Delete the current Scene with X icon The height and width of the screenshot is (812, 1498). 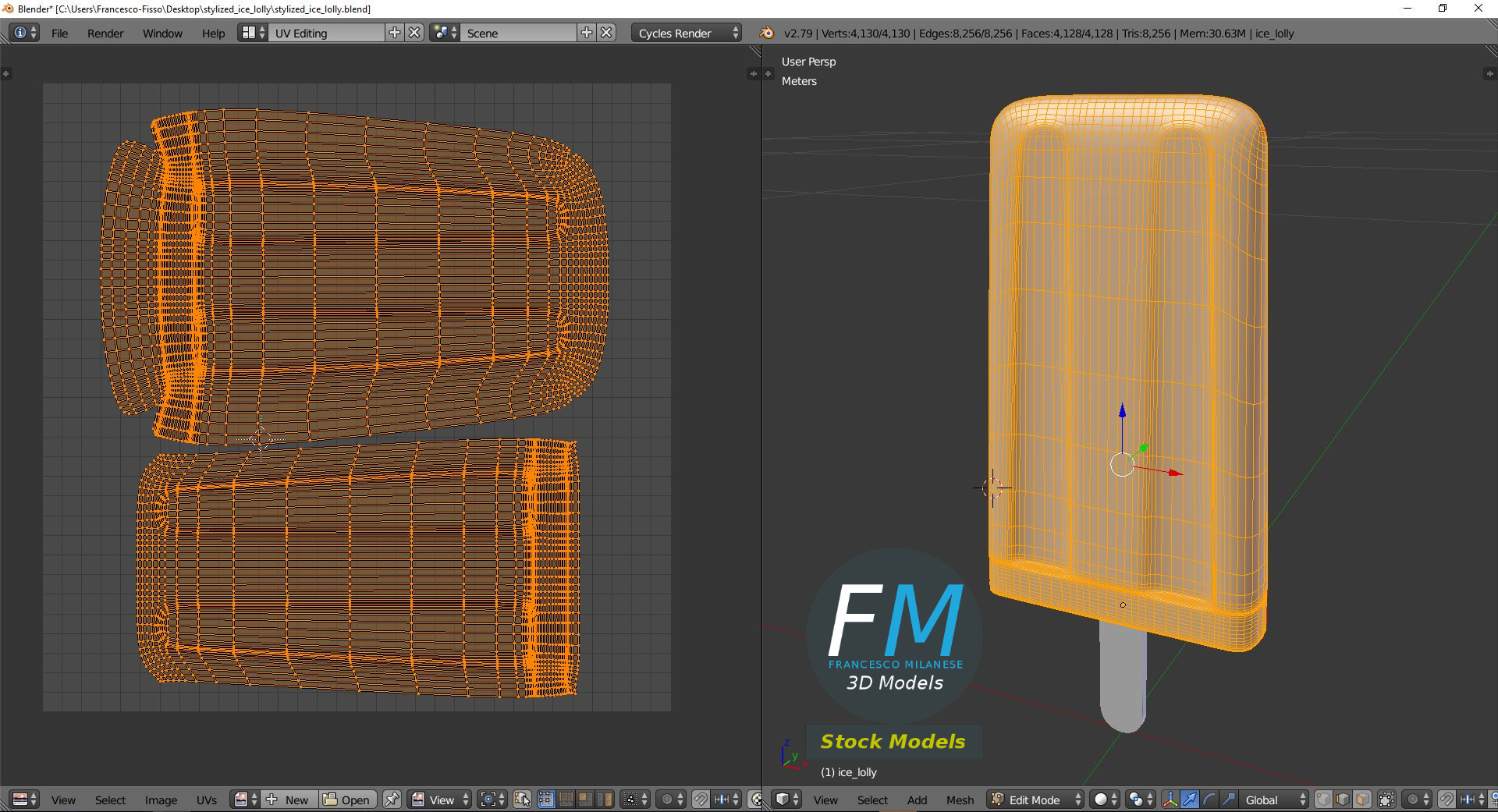[x=607, y=33]
